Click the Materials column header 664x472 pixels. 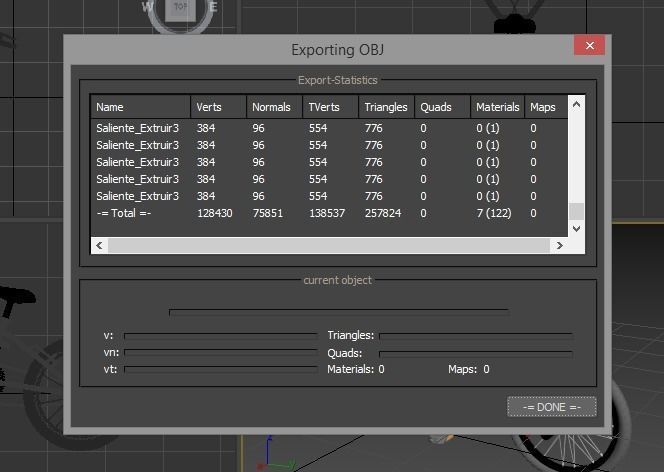click(x=498, y=107)
